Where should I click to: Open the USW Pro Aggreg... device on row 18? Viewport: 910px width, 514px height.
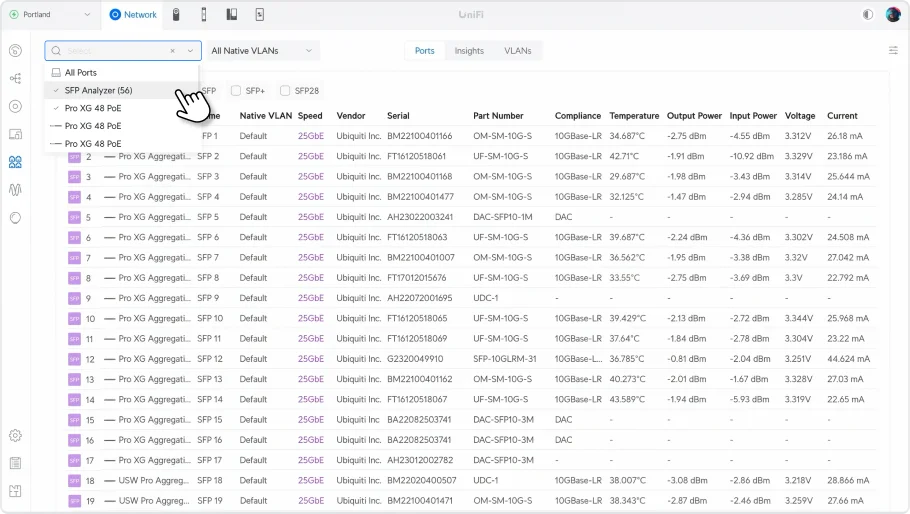(154, 480)
